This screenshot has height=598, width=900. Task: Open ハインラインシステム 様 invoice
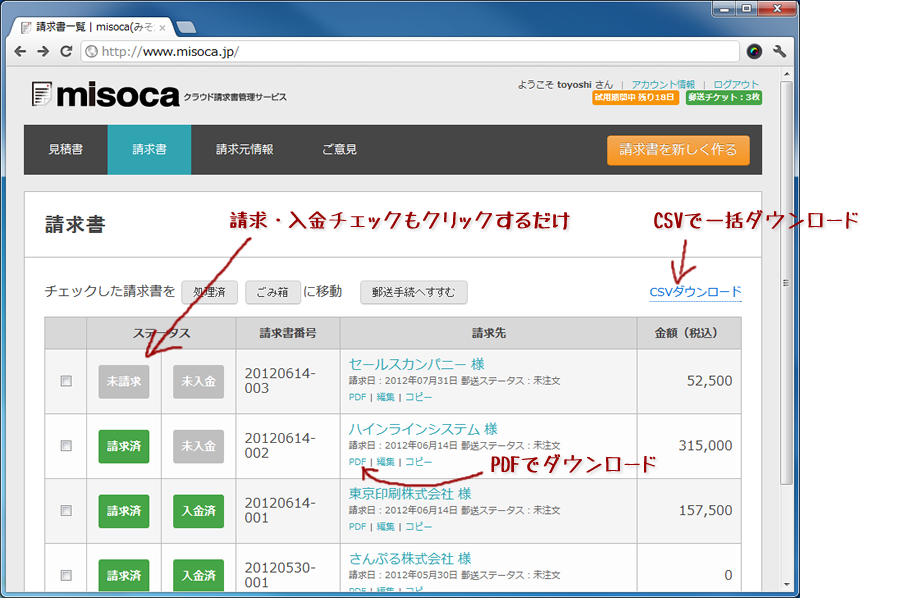coord(423,429)
